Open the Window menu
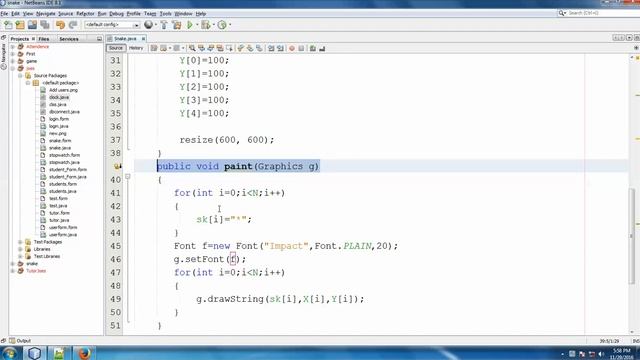Viewport: 640px width, 360px height. coord(183,13)
